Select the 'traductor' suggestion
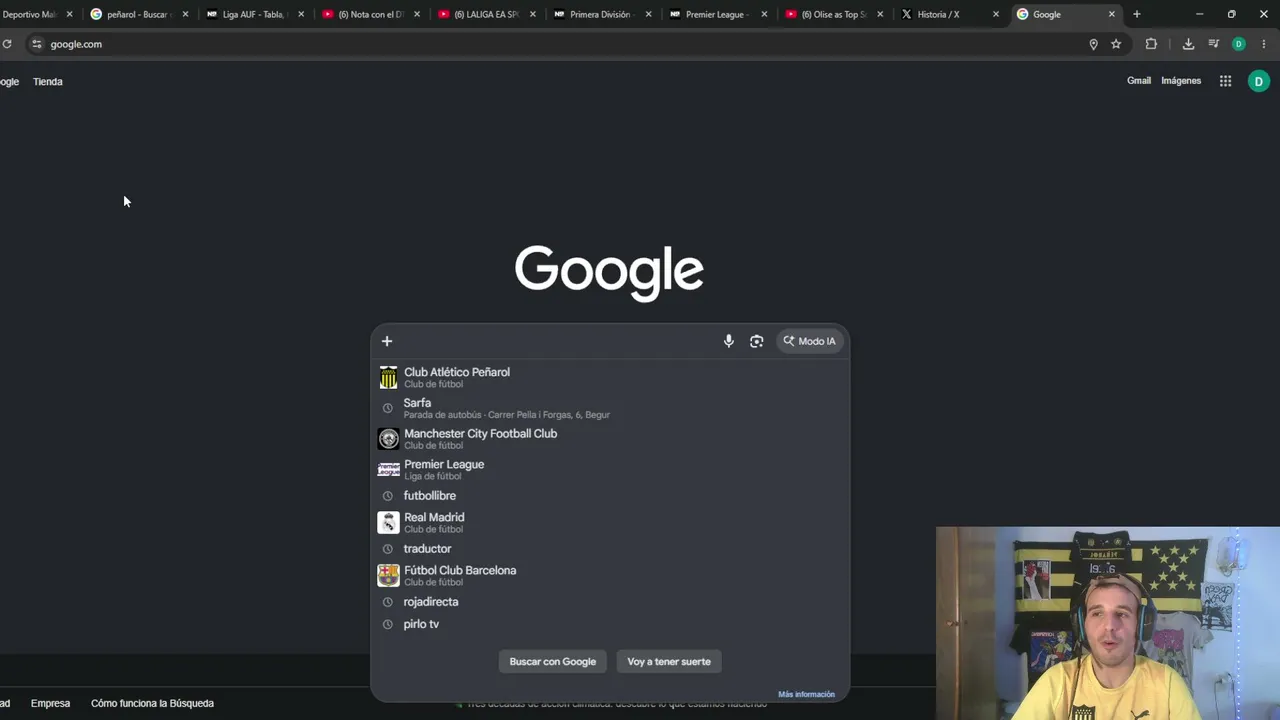Screen dimensions: 1280x720 [610, 549]
